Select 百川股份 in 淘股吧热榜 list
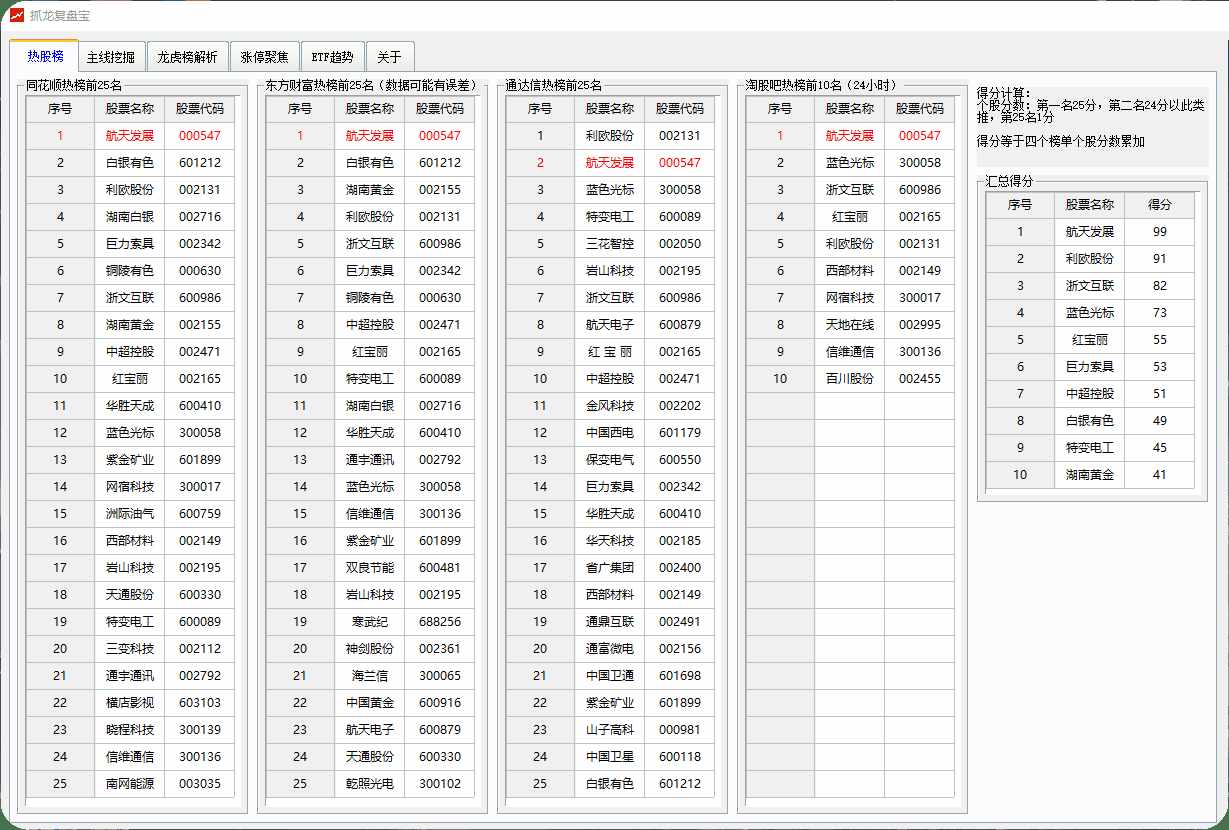1229x830 pixels. 849,379
